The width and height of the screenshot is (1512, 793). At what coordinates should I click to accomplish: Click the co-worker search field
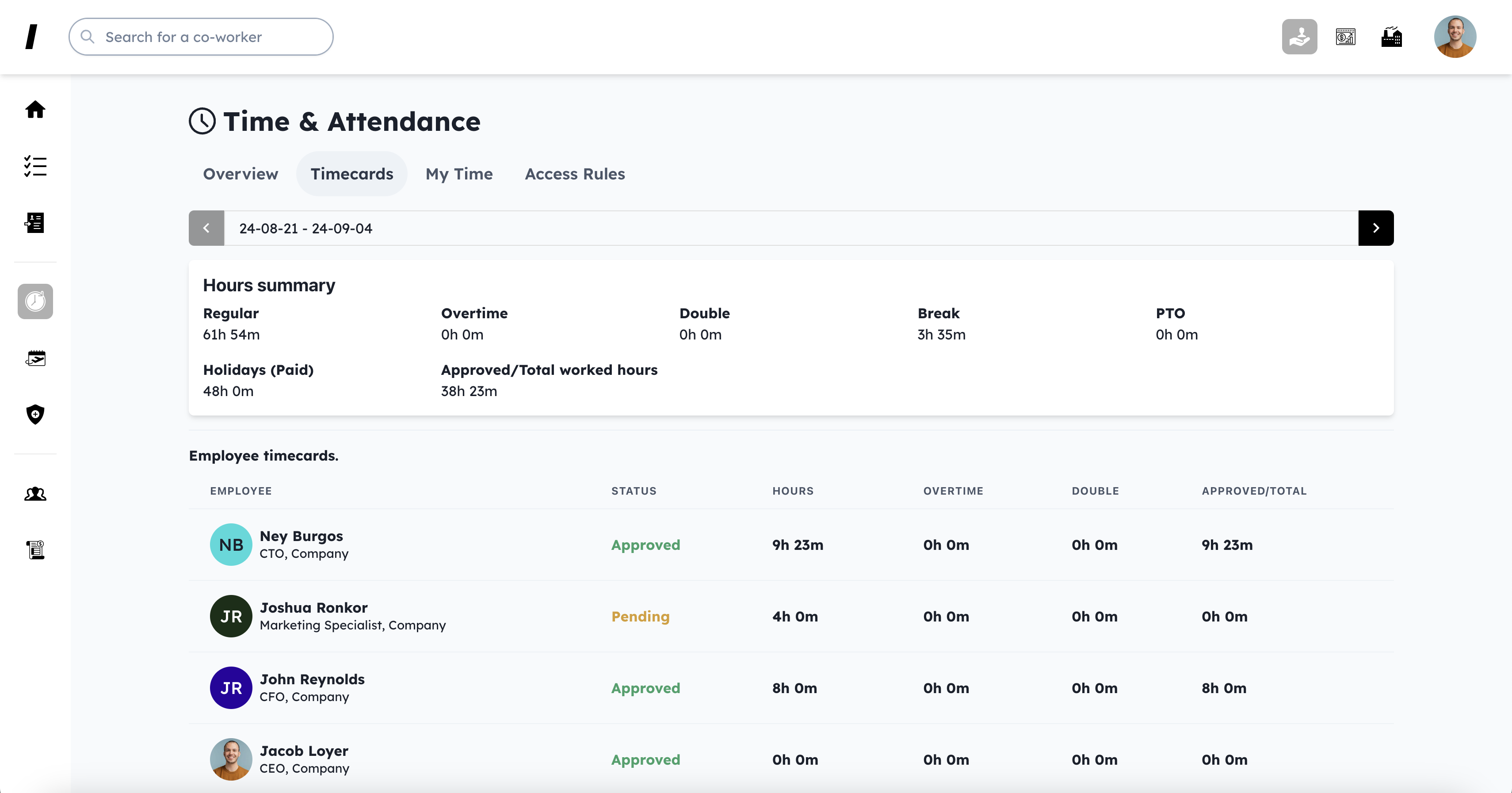201,37
